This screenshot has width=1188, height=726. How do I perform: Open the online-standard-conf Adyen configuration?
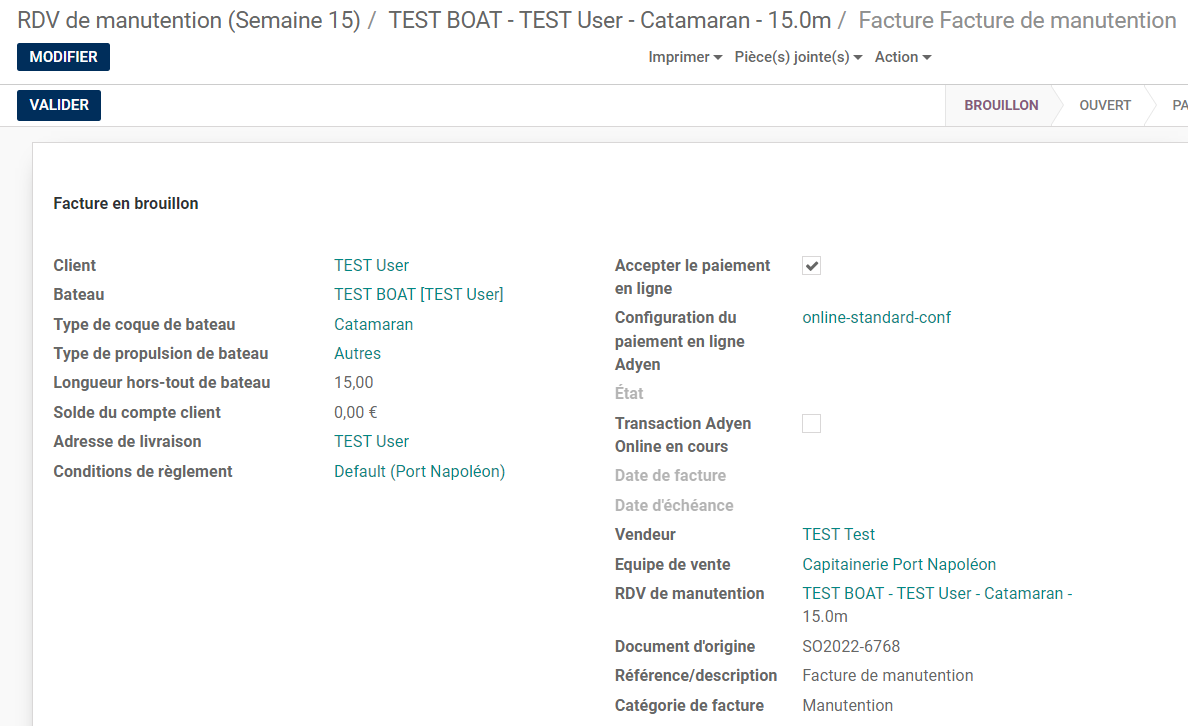tap(876, 317)
